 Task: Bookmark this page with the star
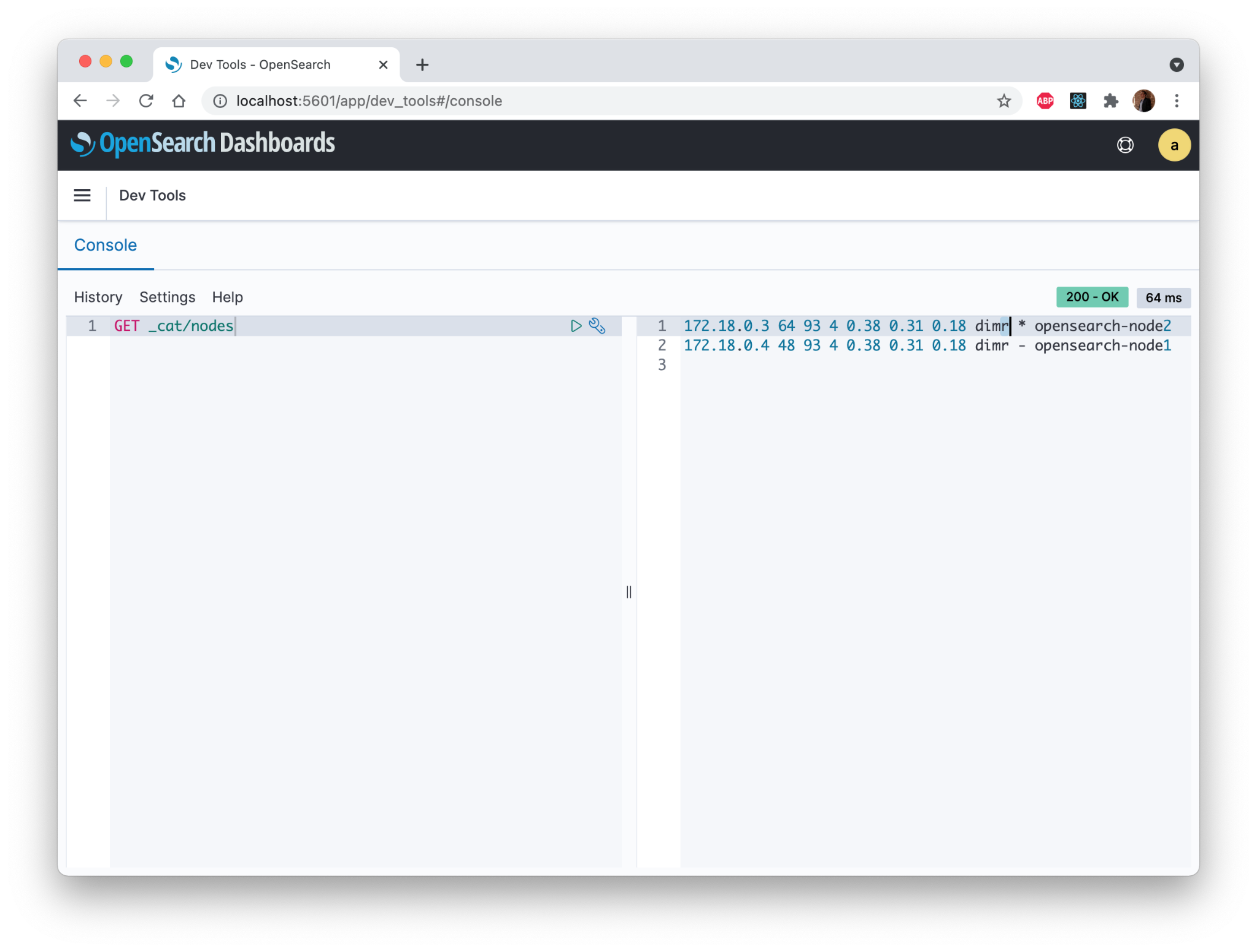(1004, 101)
